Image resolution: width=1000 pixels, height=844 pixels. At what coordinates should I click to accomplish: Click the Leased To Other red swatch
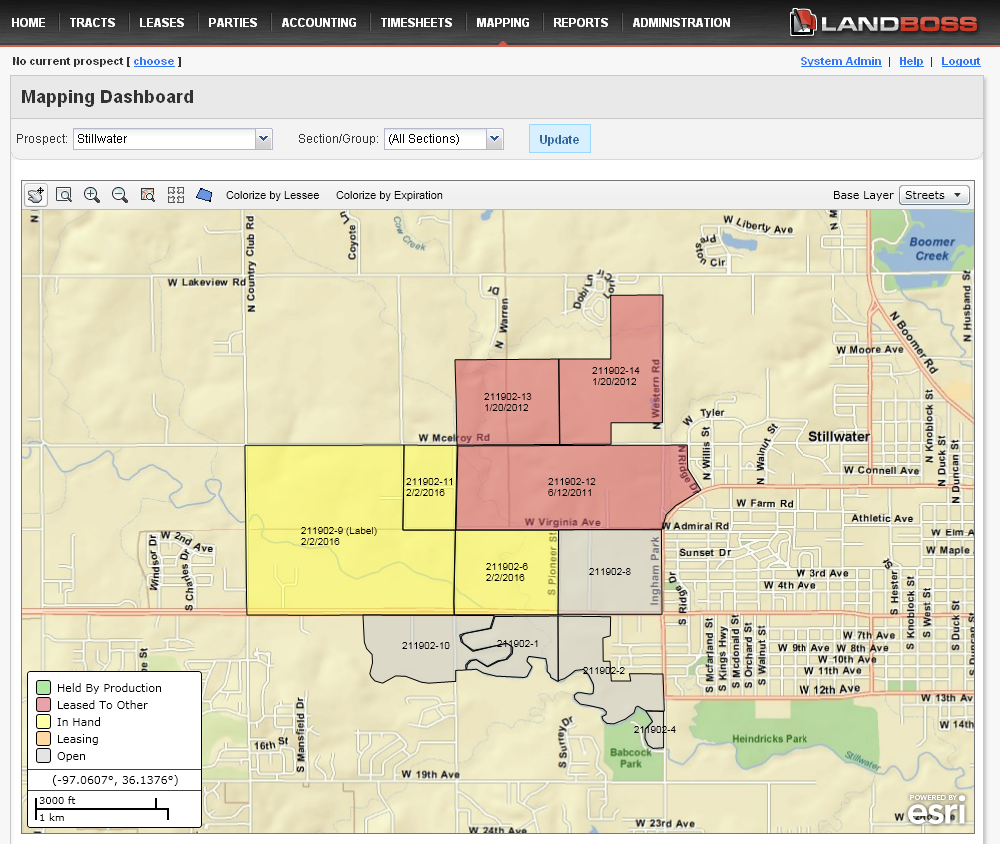tap(43, 705)
